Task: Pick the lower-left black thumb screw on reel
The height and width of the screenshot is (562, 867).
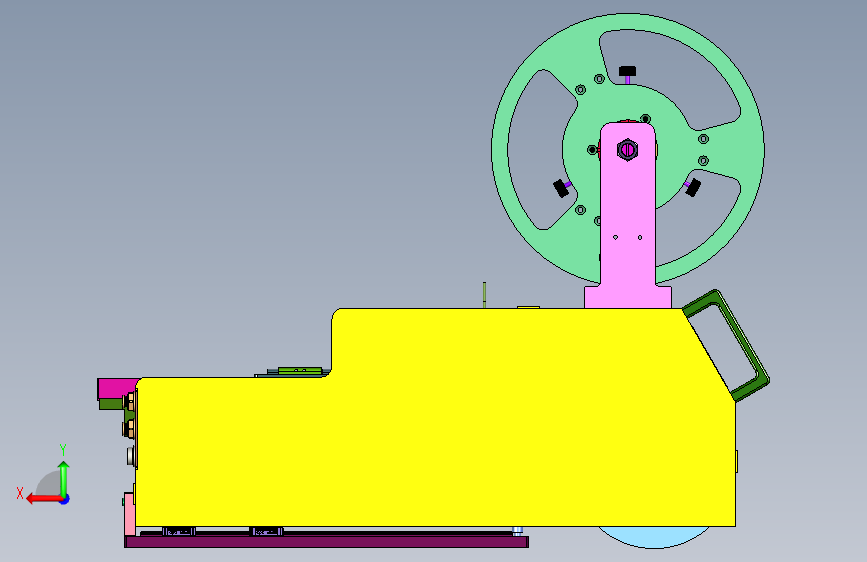Action: point(561,188)
